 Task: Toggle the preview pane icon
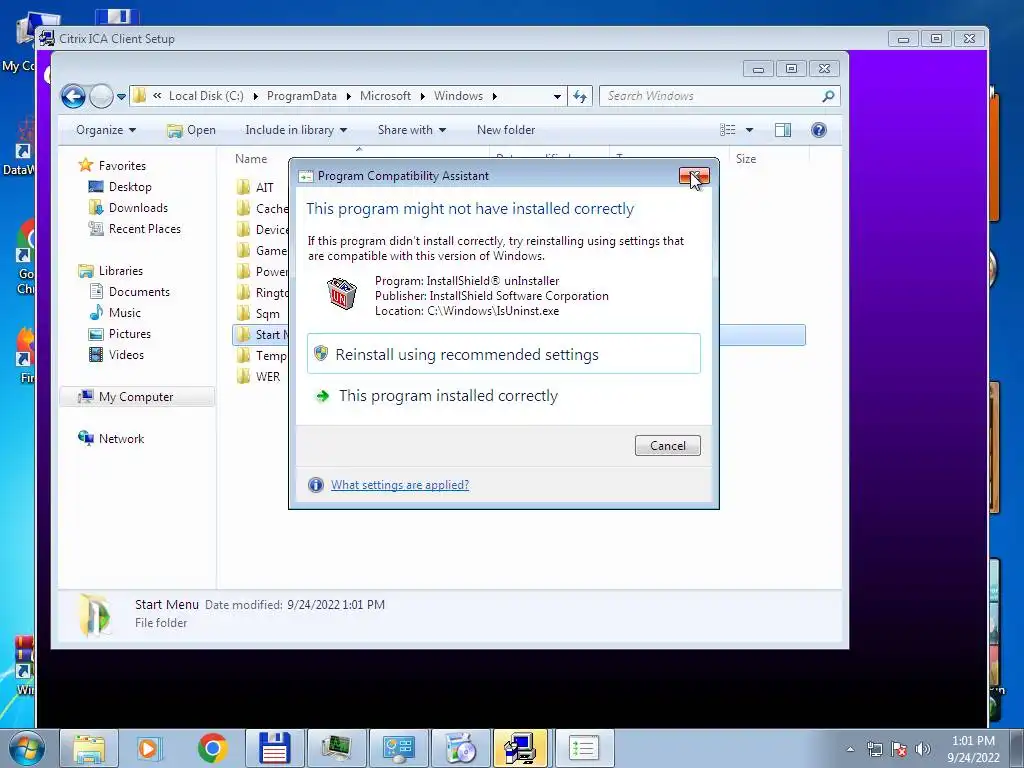point(782,130)
